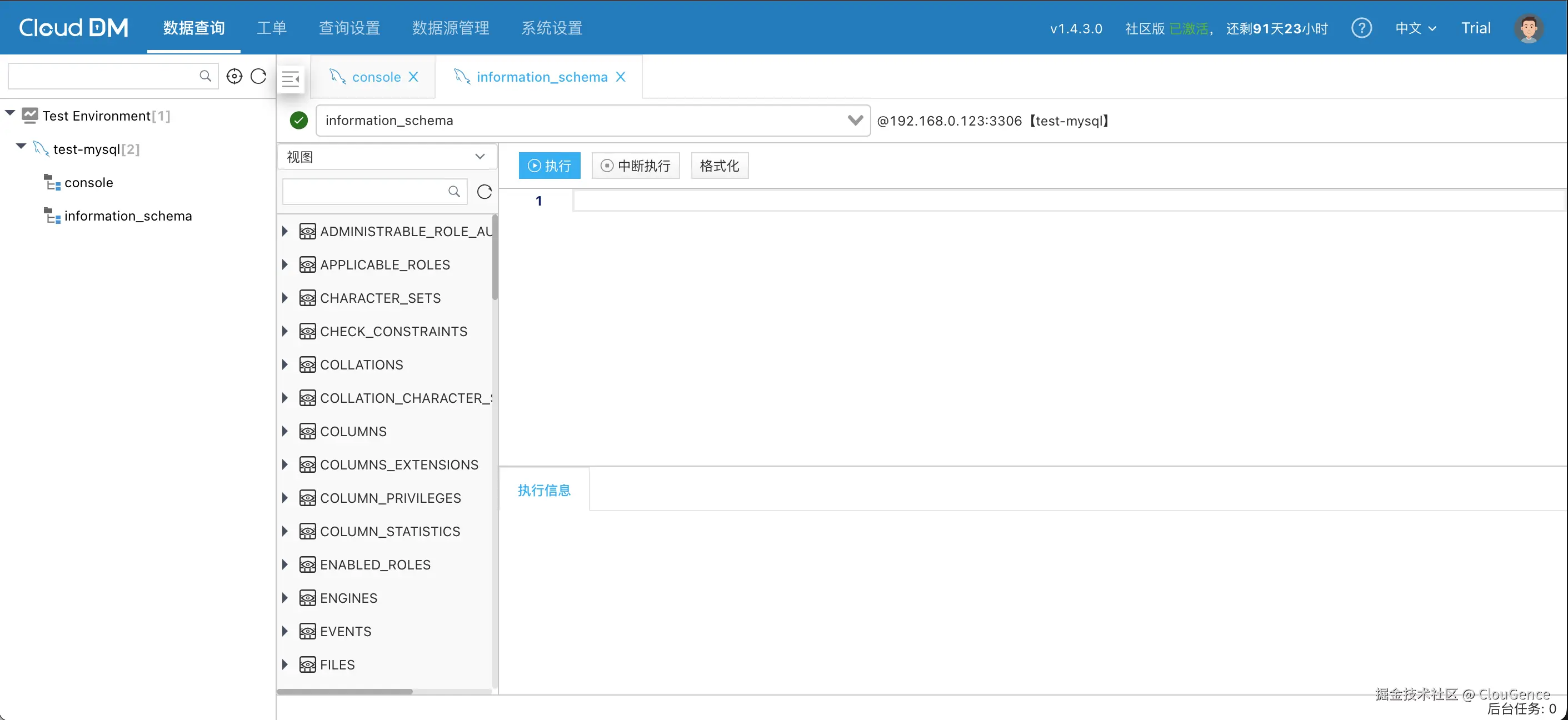
Task: Expand the CHARACTER_SETS view node
Action: tap(285, 298)
